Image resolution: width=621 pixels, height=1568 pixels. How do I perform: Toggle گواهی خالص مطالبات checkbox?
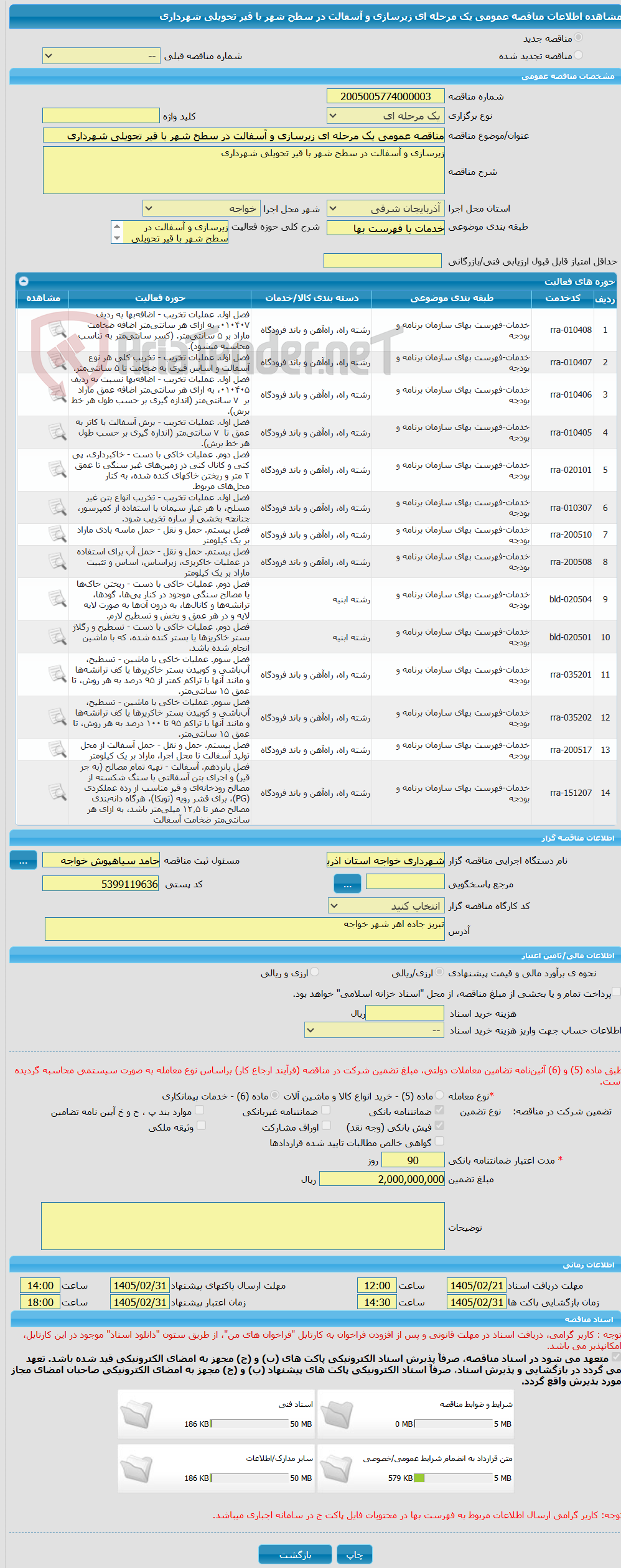coord(440,1141)
